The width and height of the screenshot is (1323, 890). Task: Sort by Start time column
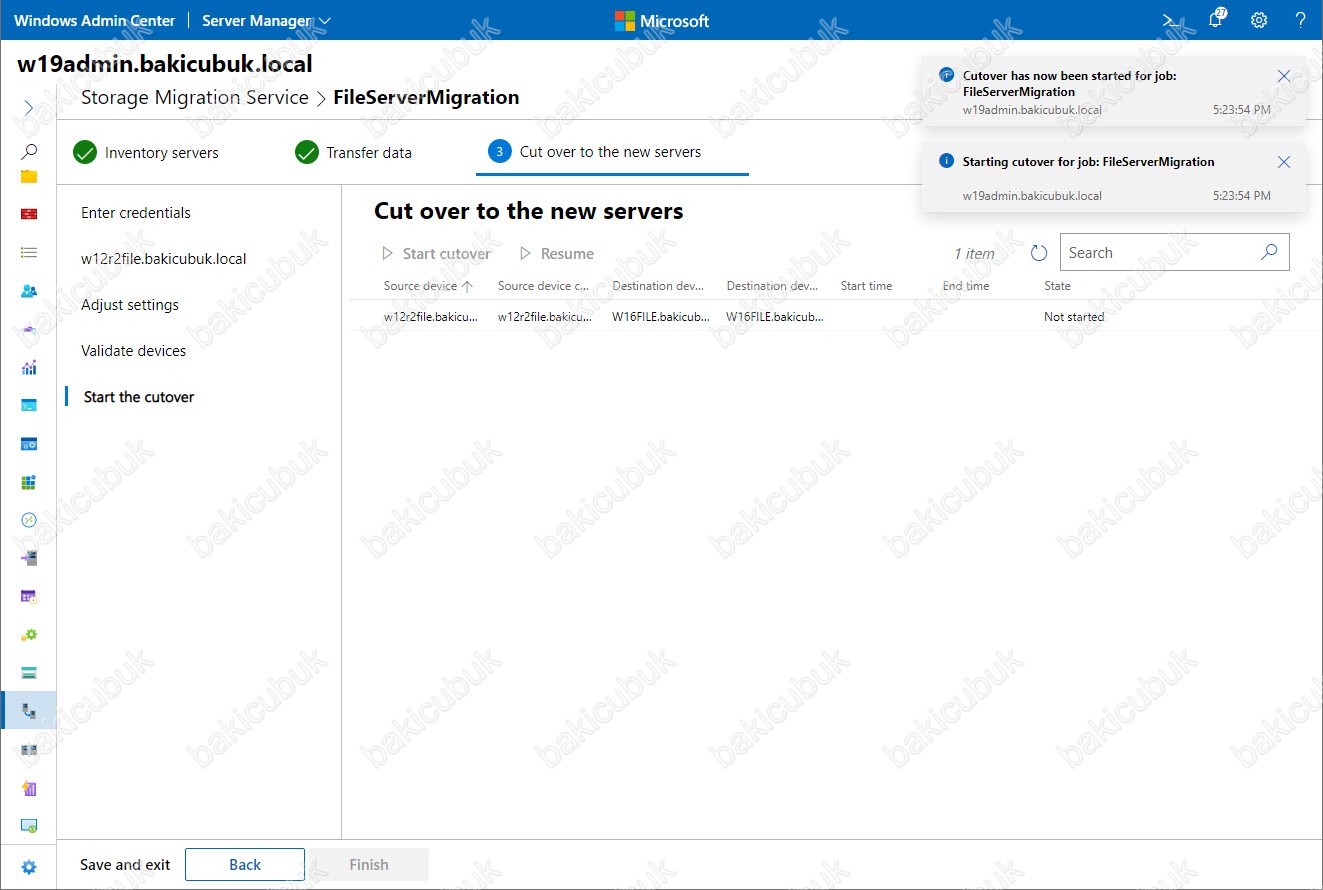(x=866, y=286)
